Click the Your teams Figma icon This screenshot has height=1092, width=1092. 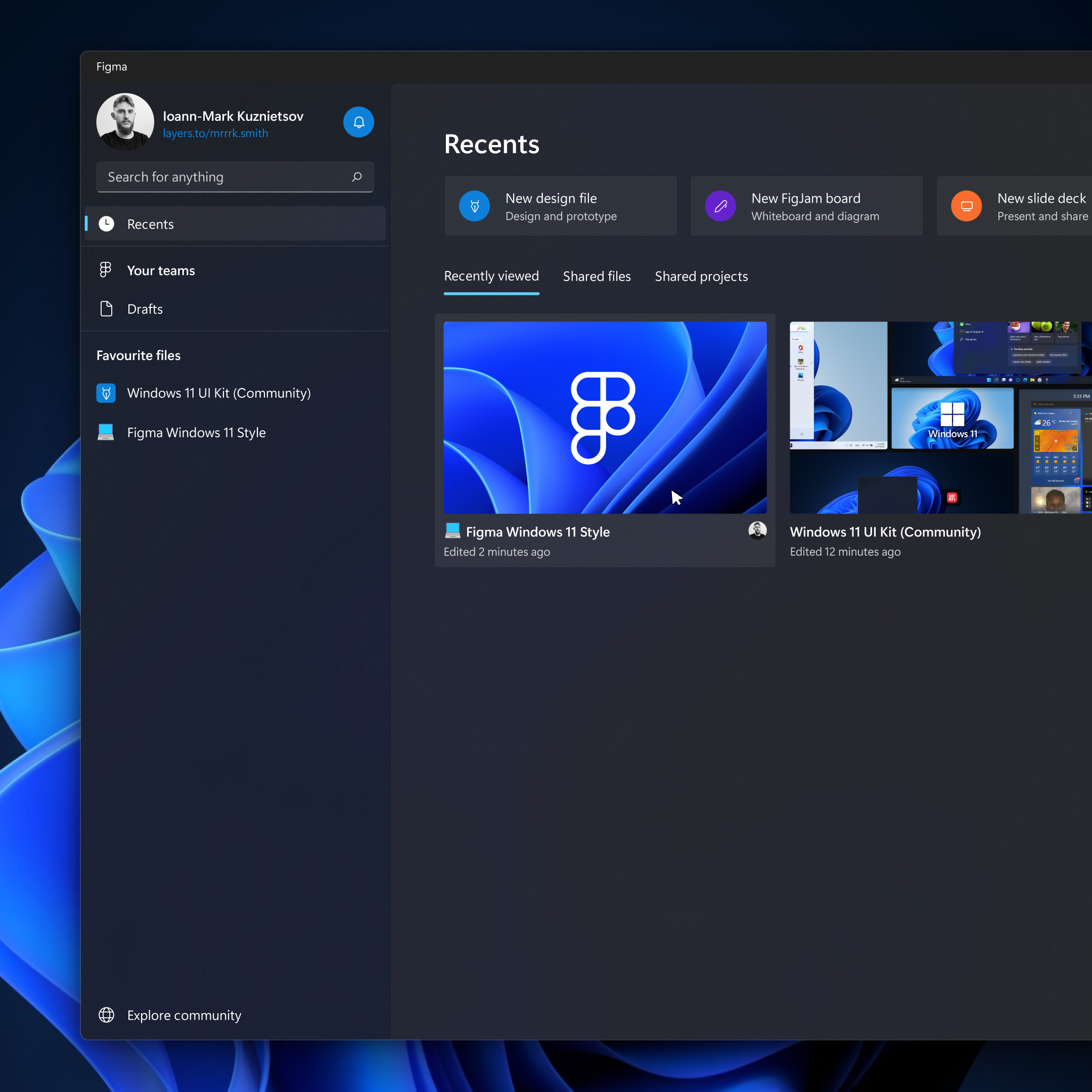point(106,269)
